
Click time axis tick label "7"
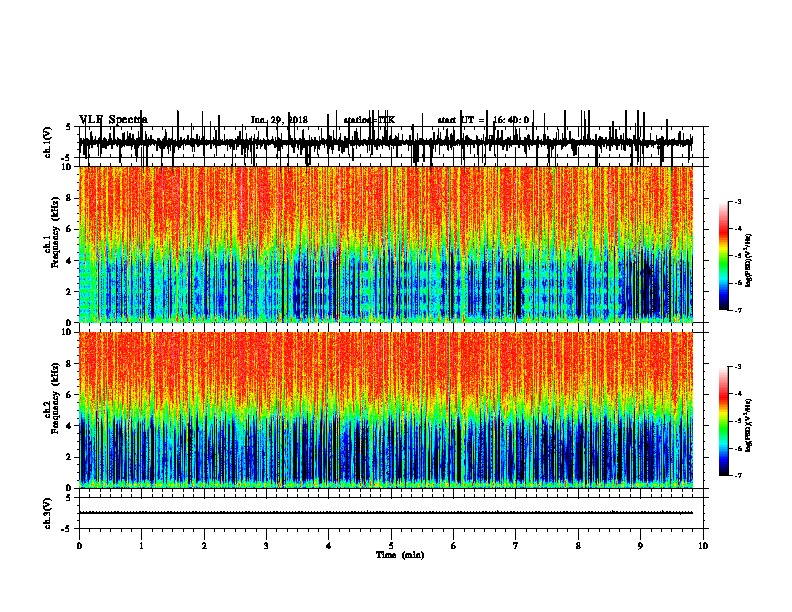(x=516, y=546)
